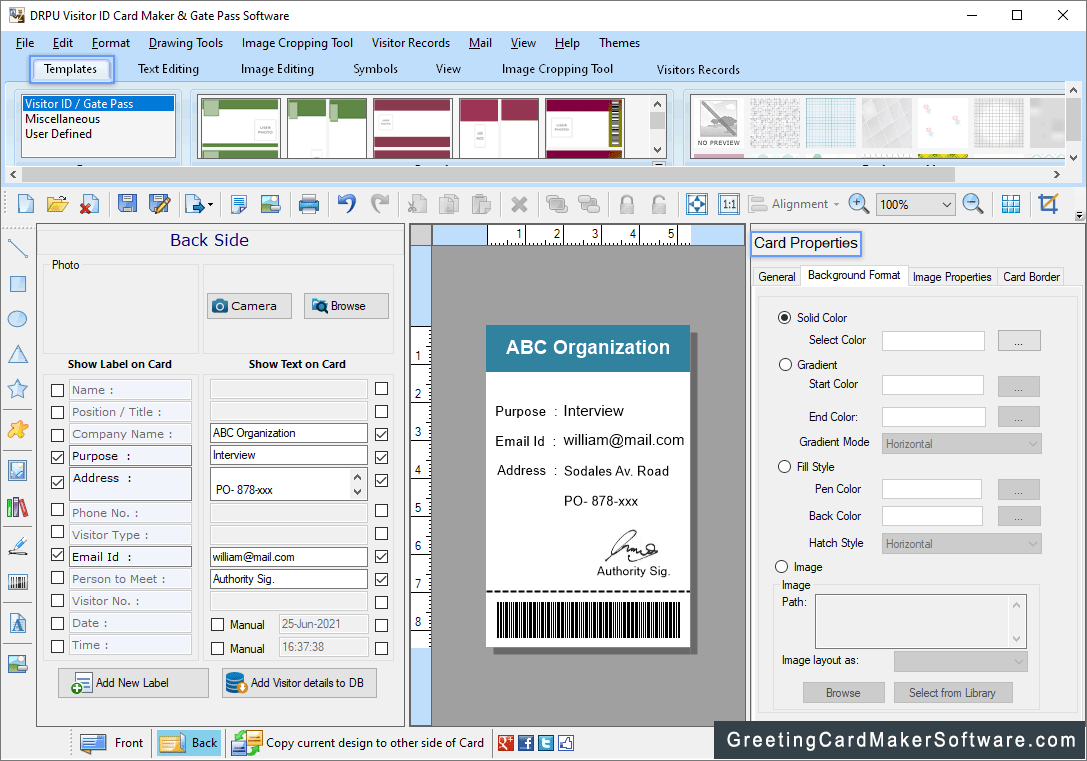The image size is (1087, 761).
Task: Open the Visitor Records menu
Action: pyautogui.click(x=410, y=43)
